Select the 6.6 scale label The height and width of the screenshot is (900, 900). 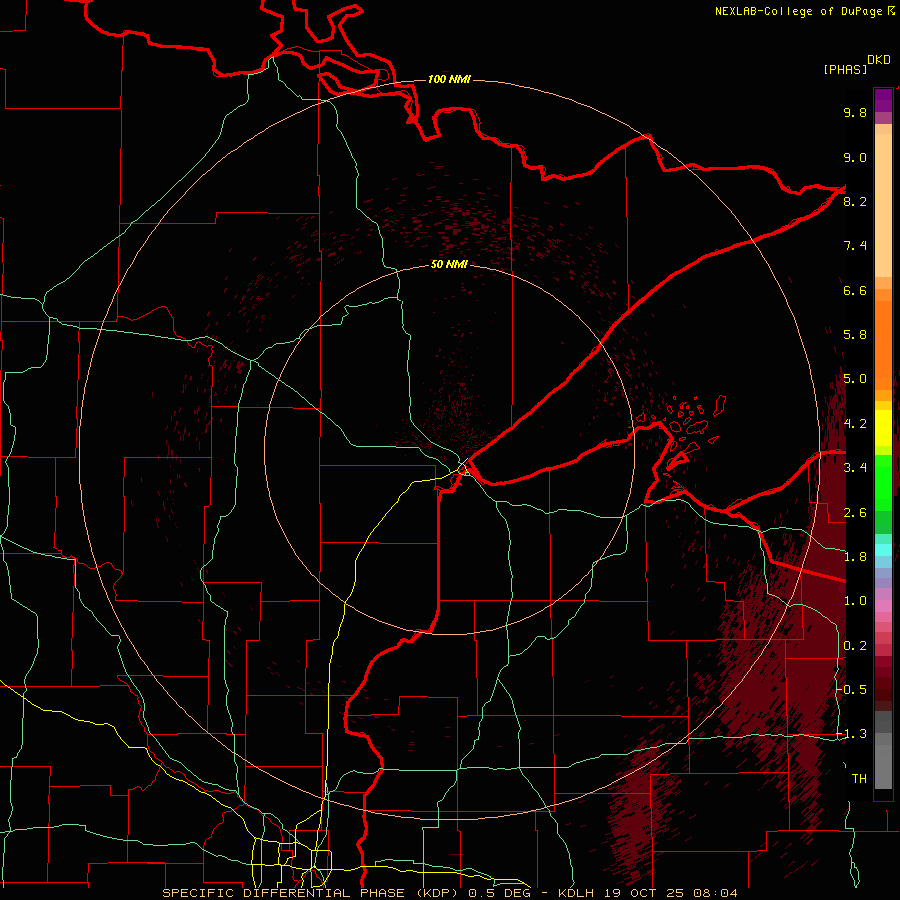point(855,290)
